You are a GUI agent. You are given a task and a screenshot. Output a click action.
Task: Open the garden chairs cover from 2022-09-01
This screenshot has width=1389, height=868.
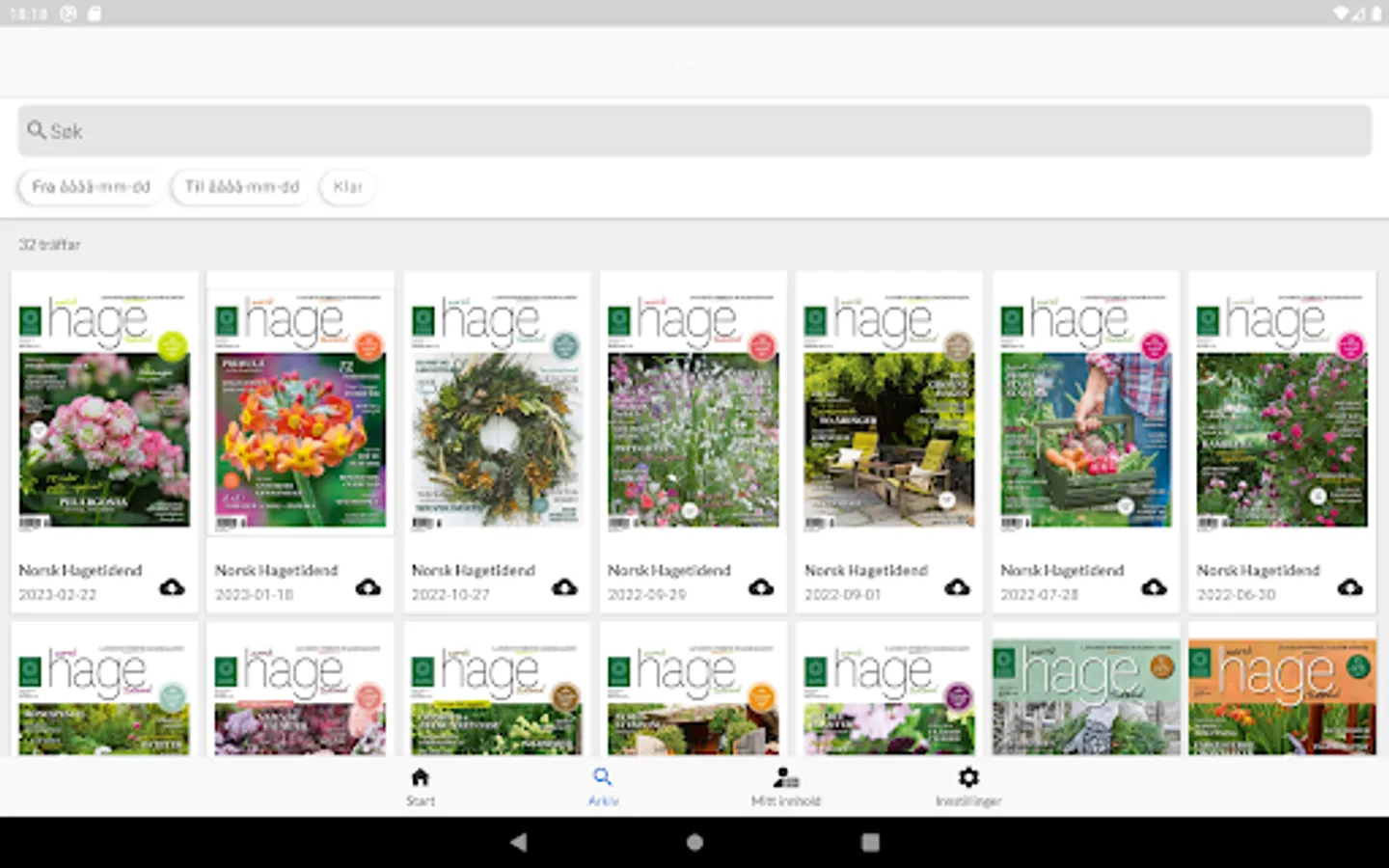pyautogui.click(x=889, y=411)
